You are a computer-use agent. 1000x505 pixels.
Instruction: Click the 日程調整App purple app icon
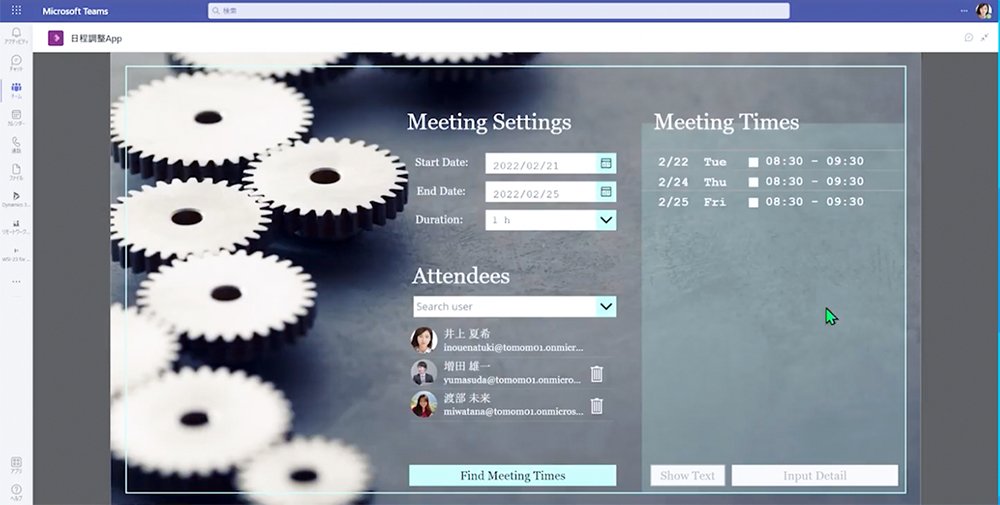tap(55, 38)
